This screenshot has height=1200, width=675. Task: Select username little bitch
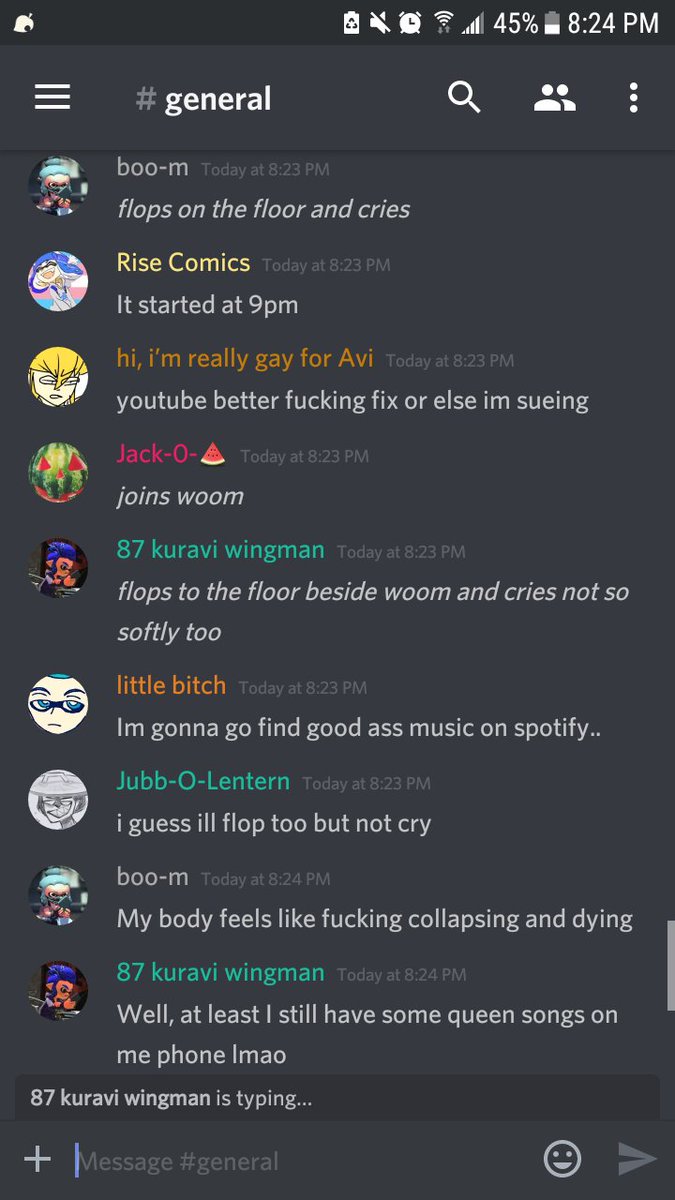tap(171, 686)
